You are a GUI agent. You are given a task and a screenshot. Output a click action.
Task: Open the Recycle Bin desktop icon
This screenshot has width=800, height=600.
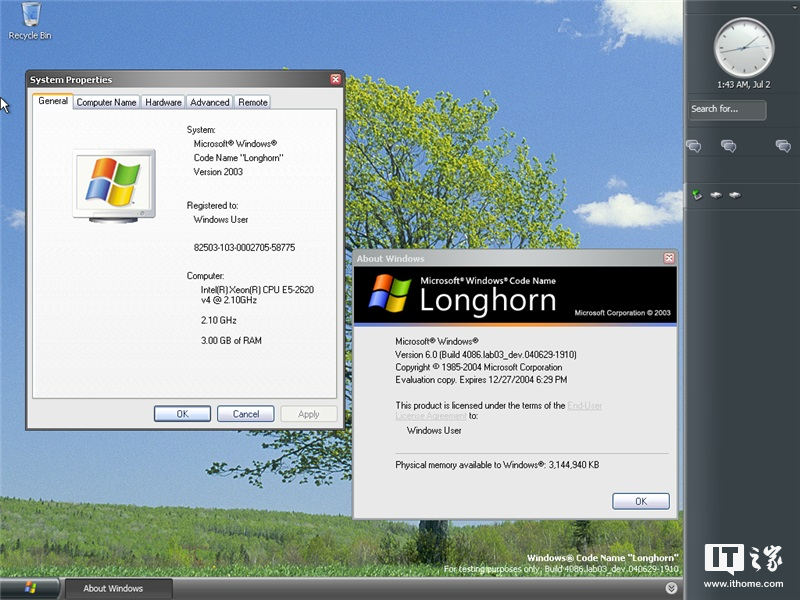pyautogui.click(x=30, y=21)
